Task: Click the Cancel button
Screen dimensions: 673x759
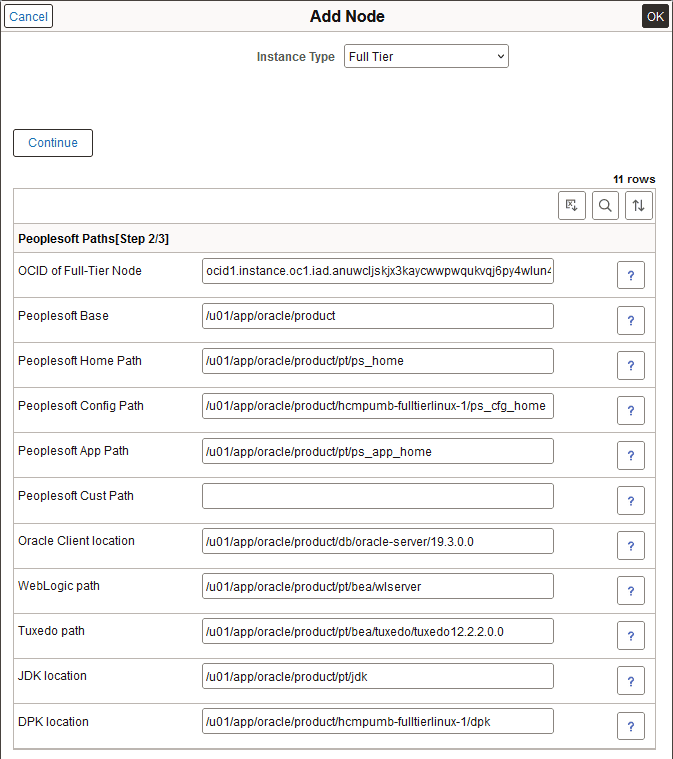Action: point(28,16)
